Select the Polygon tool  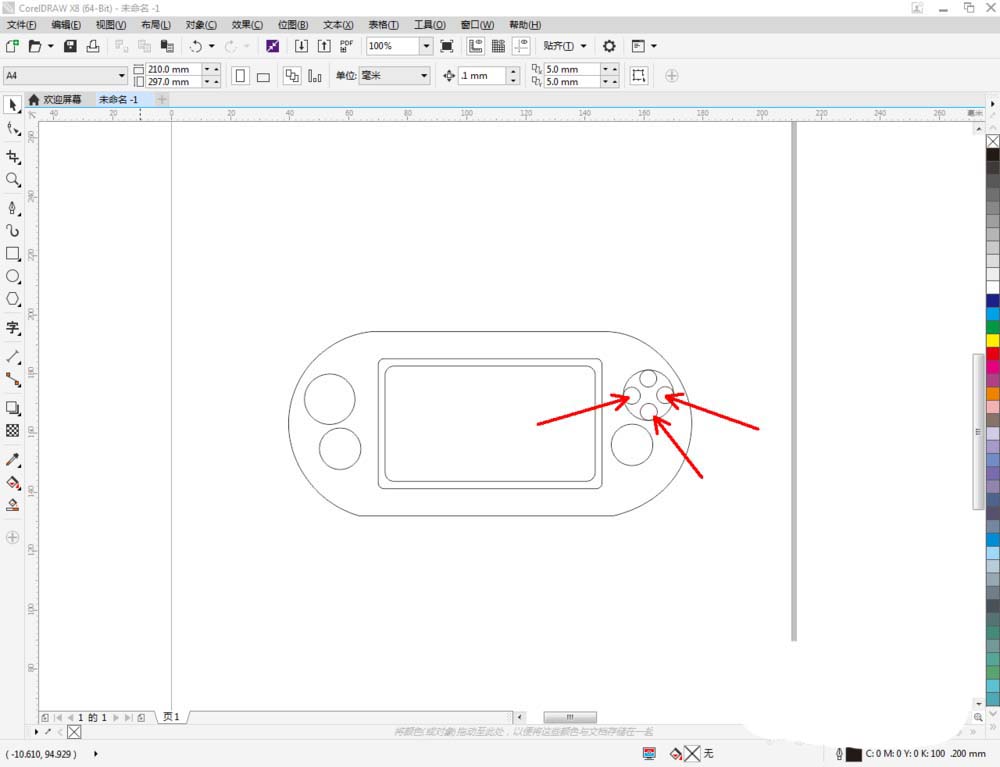[x=12, y=300]
